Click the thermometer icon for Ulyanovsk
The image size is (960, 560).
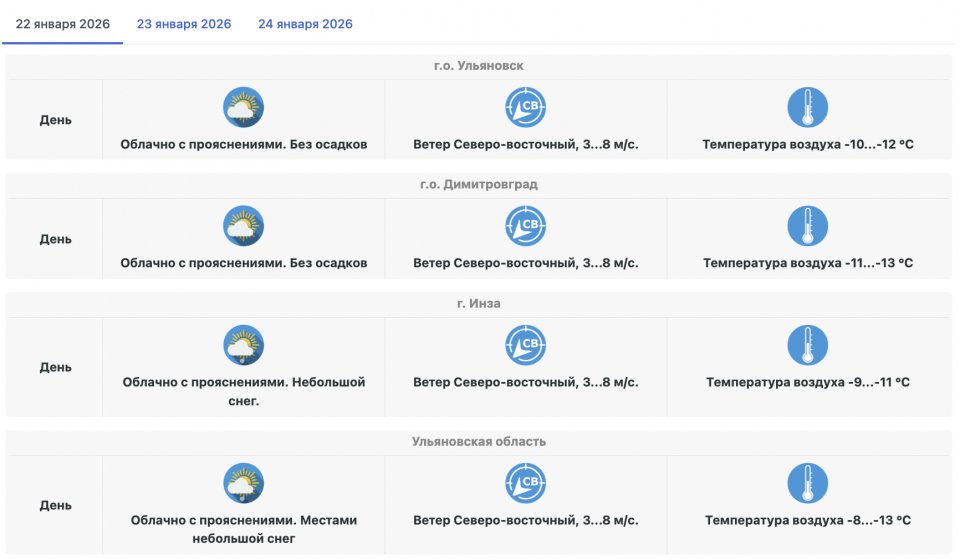pyautogui.click(x=807, y=108)
